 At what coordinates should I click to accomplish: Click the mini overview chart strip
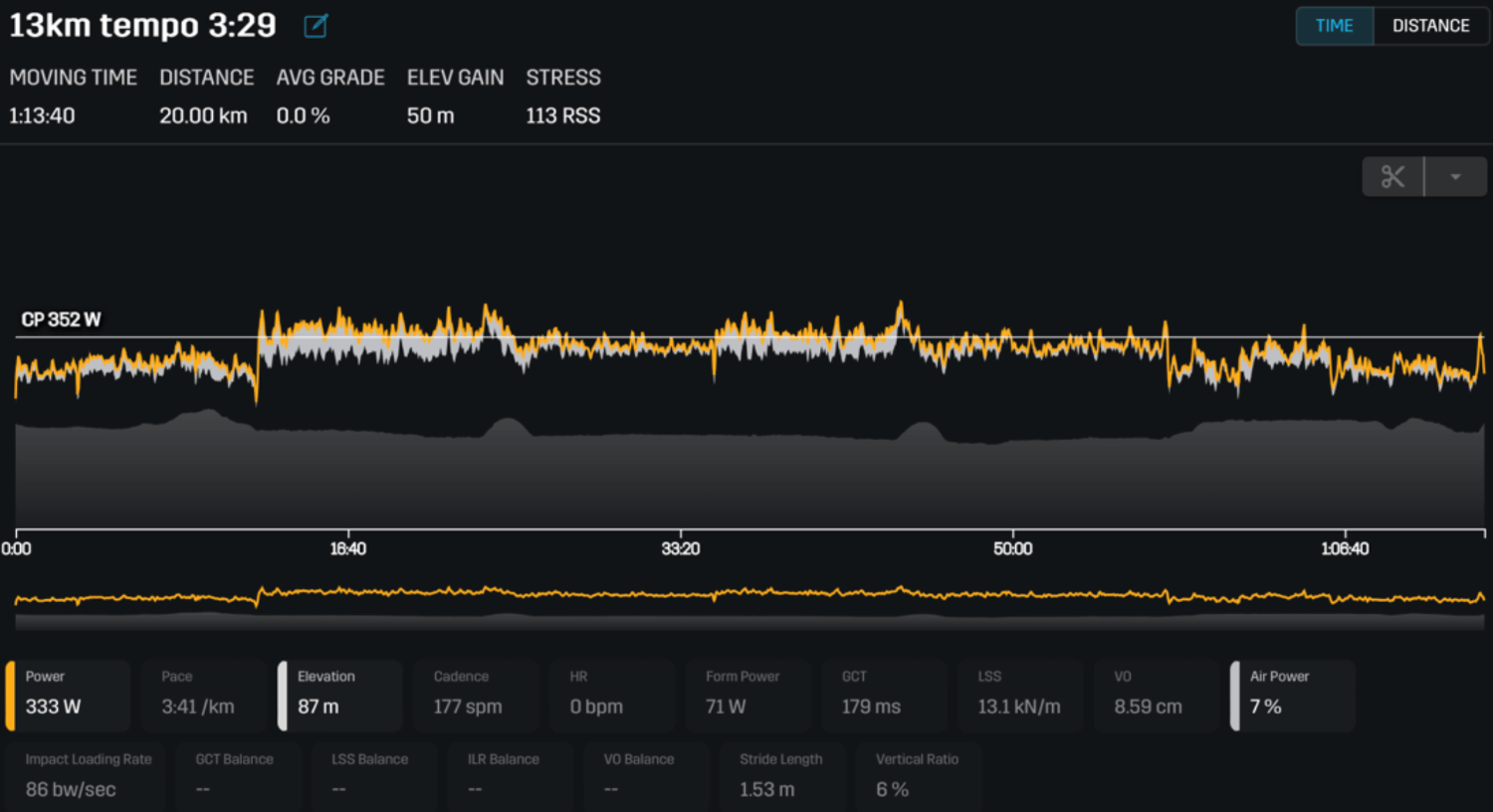tap(749, 606)
